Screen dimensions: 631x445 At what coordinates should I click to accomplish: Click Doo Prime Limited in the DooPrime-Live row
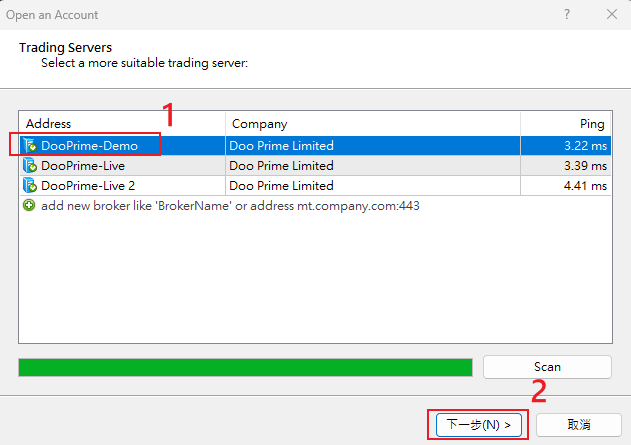[281, 165]
